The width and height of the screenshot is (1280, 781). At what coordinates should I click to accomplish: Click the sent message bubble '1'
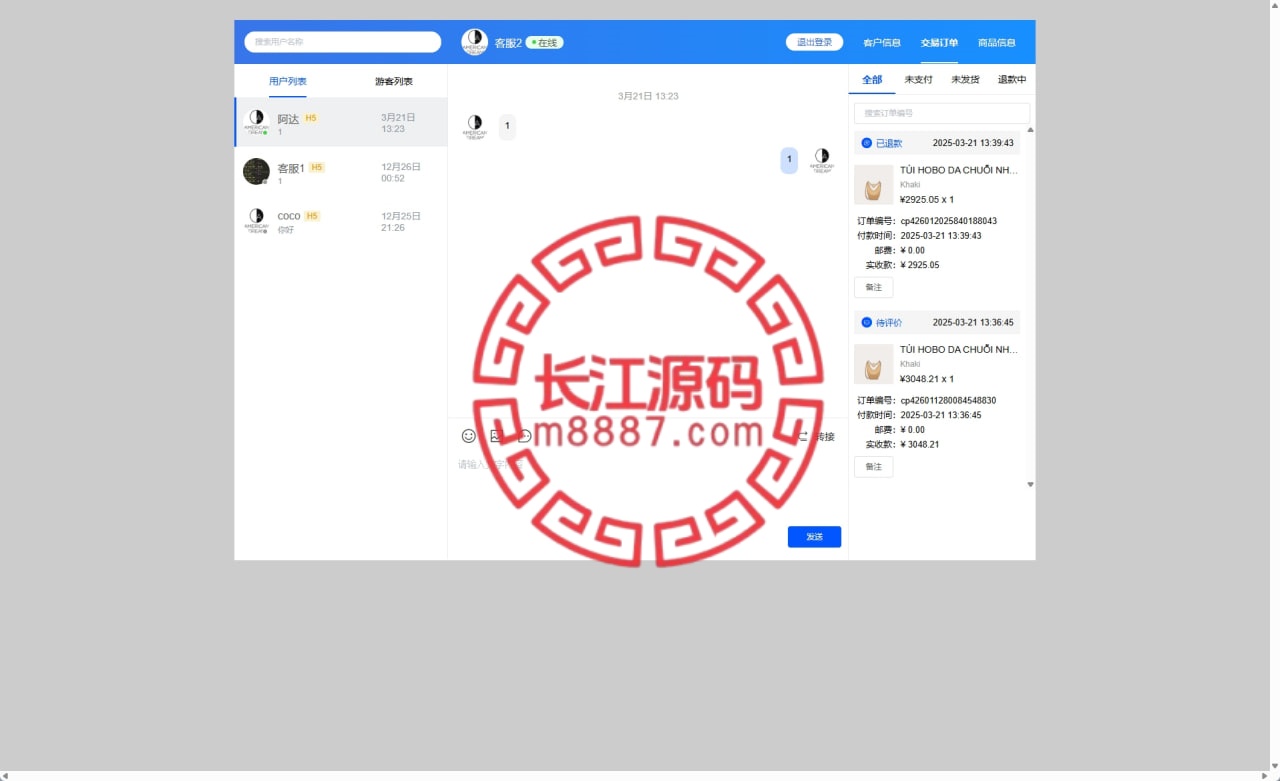789,160
